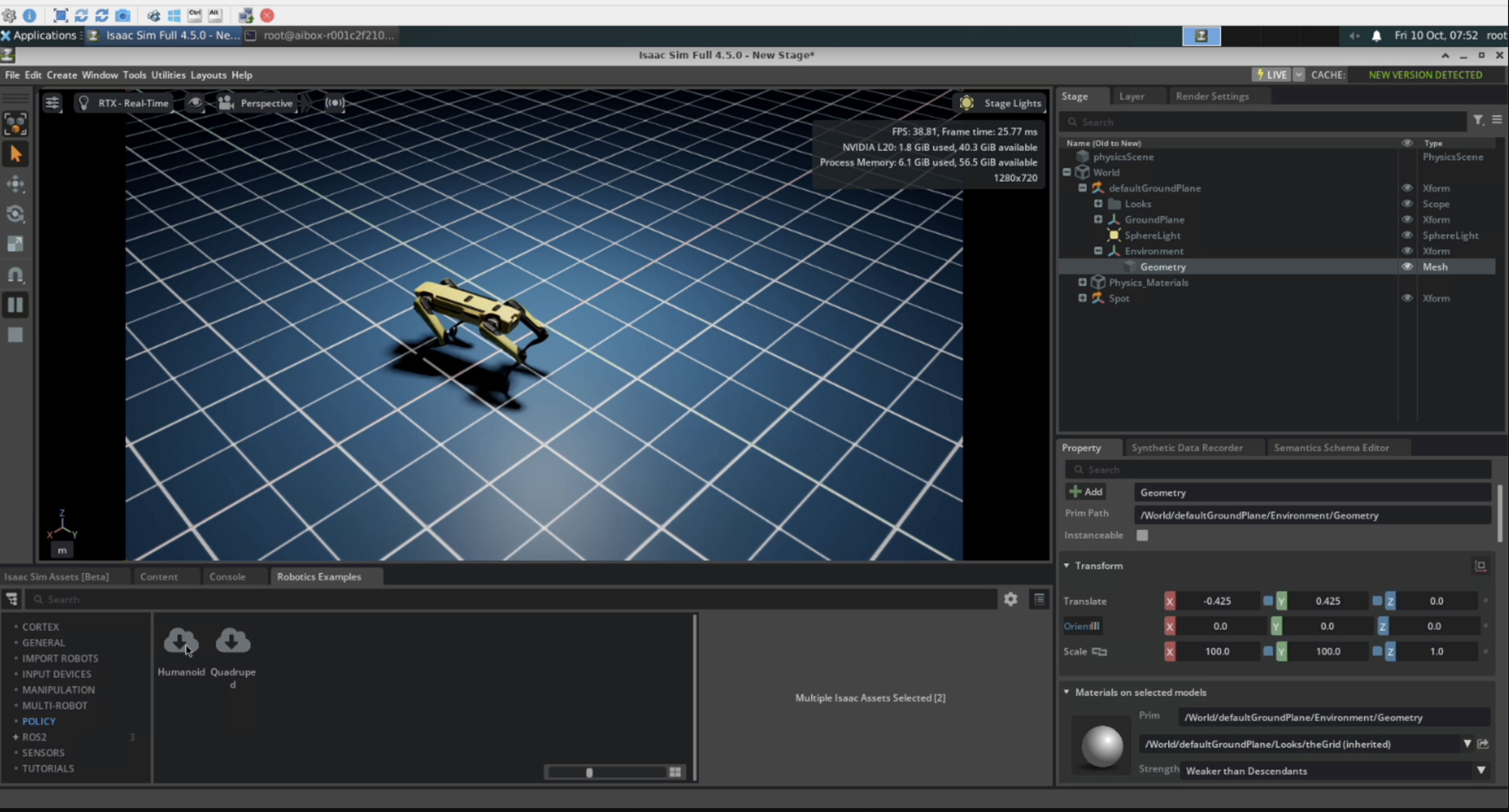Image resolution: width=1509 pixels, height=812 pixels.
Task: Click the Quadruped example thumbnail
Action: pyautogui.click(x=233, y=642)
